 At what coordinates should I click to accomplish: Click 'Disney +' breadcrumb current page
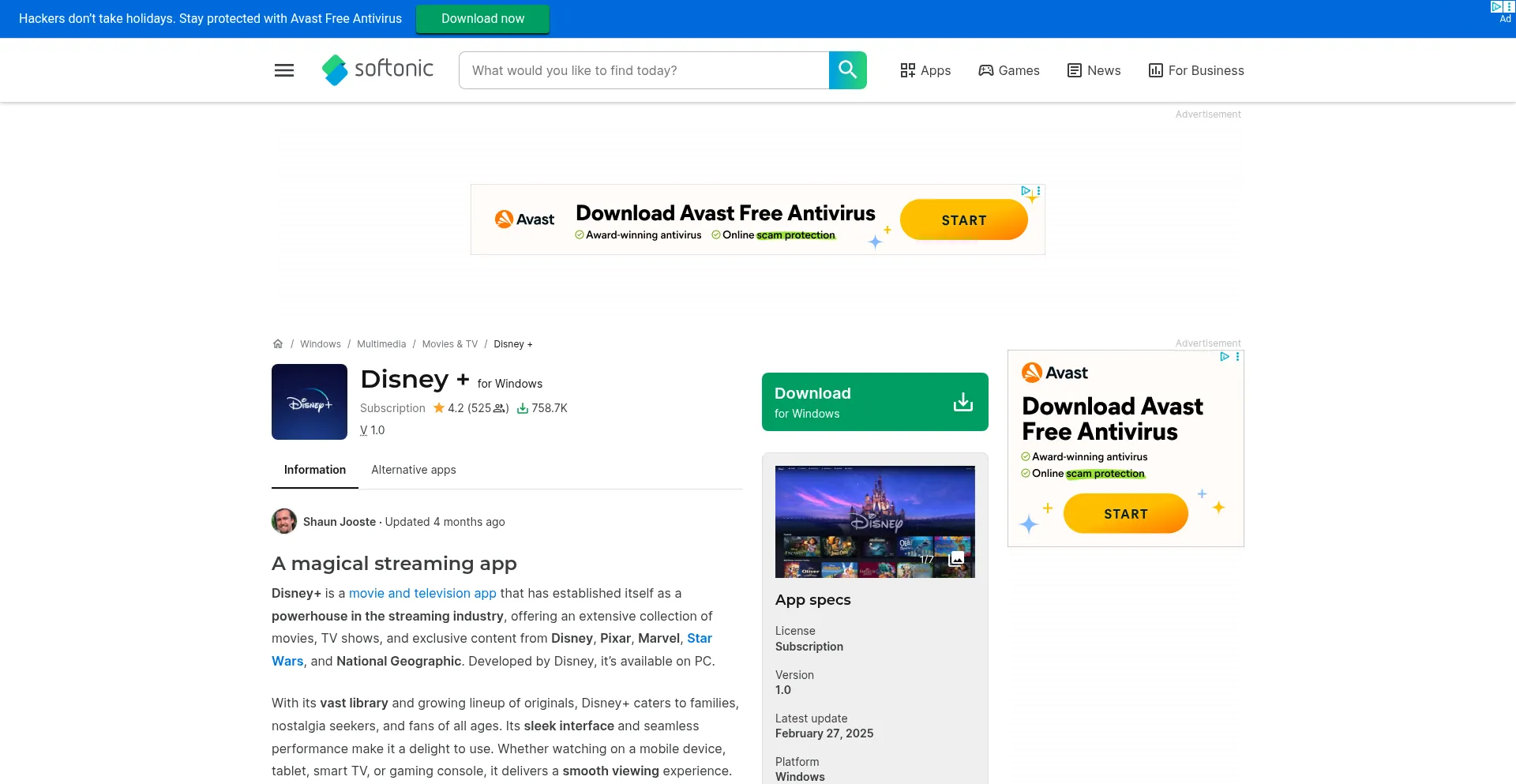coord(513,344)
